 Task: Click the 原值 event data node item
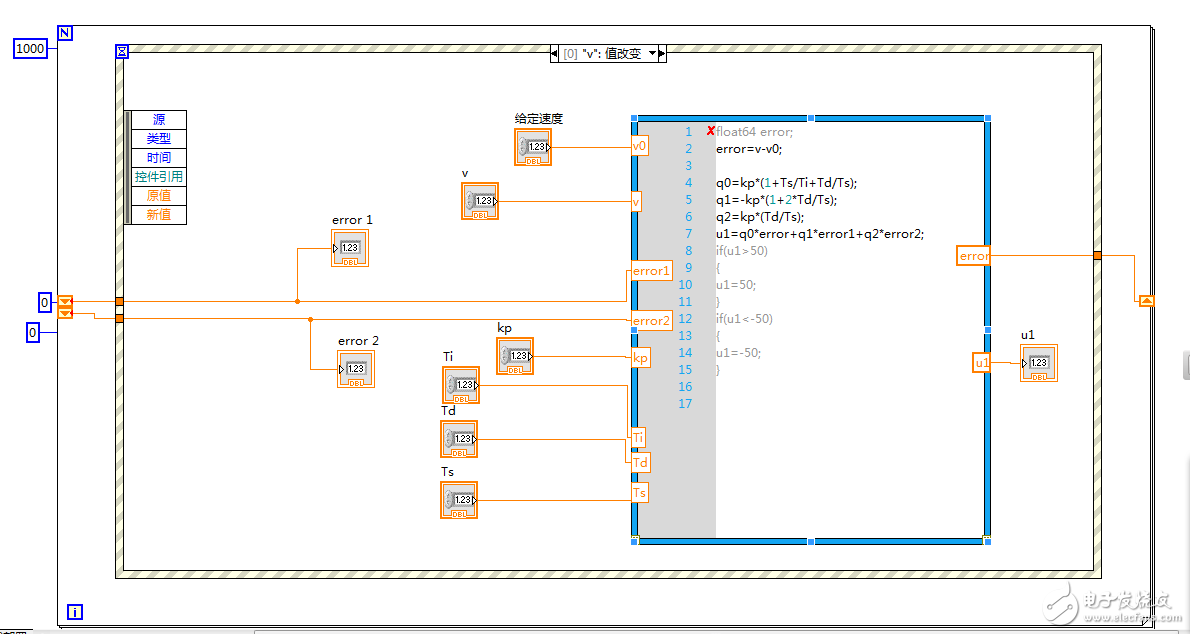tap(159, 196)
